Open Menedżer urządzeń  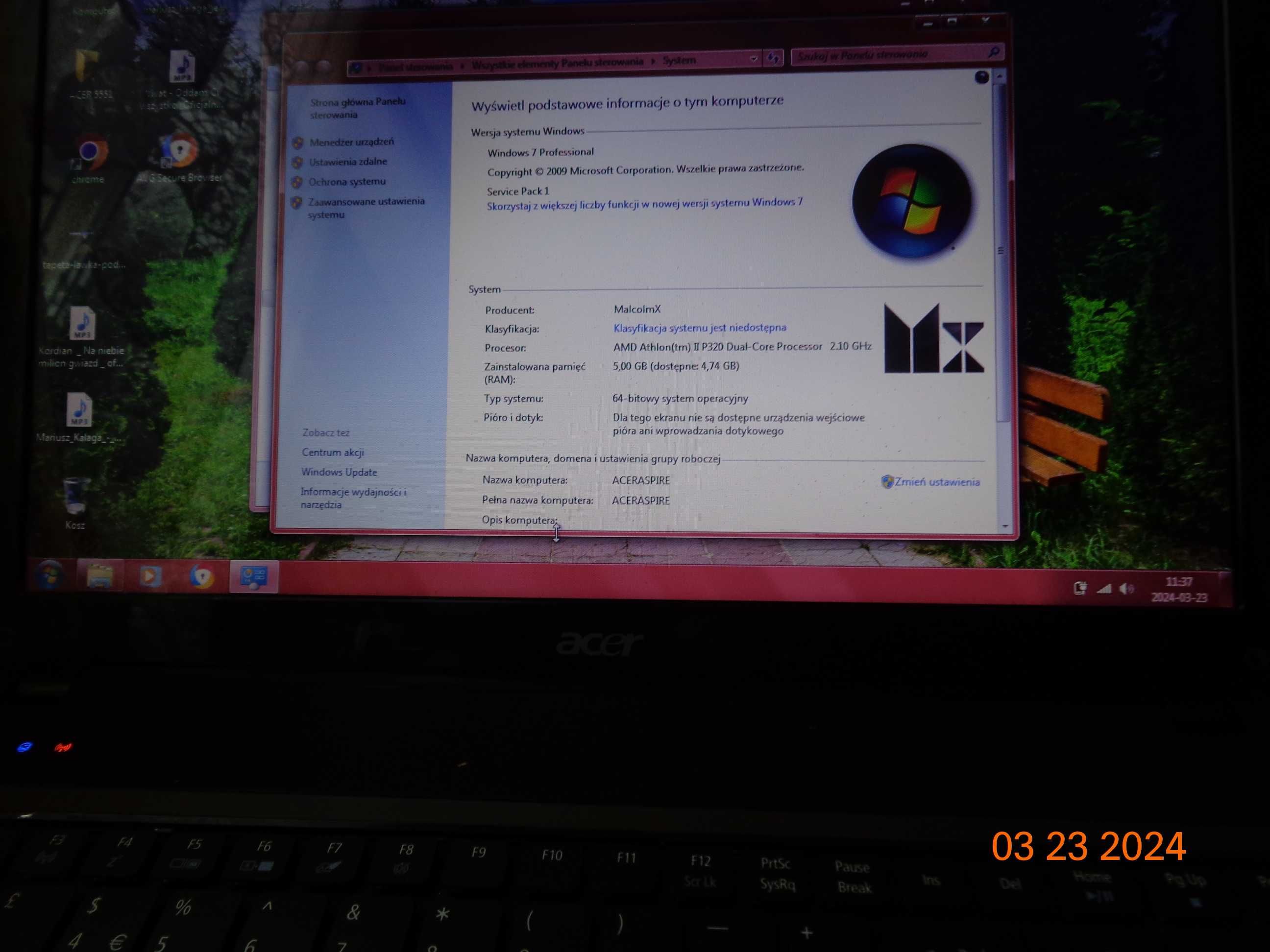point(351,142)
